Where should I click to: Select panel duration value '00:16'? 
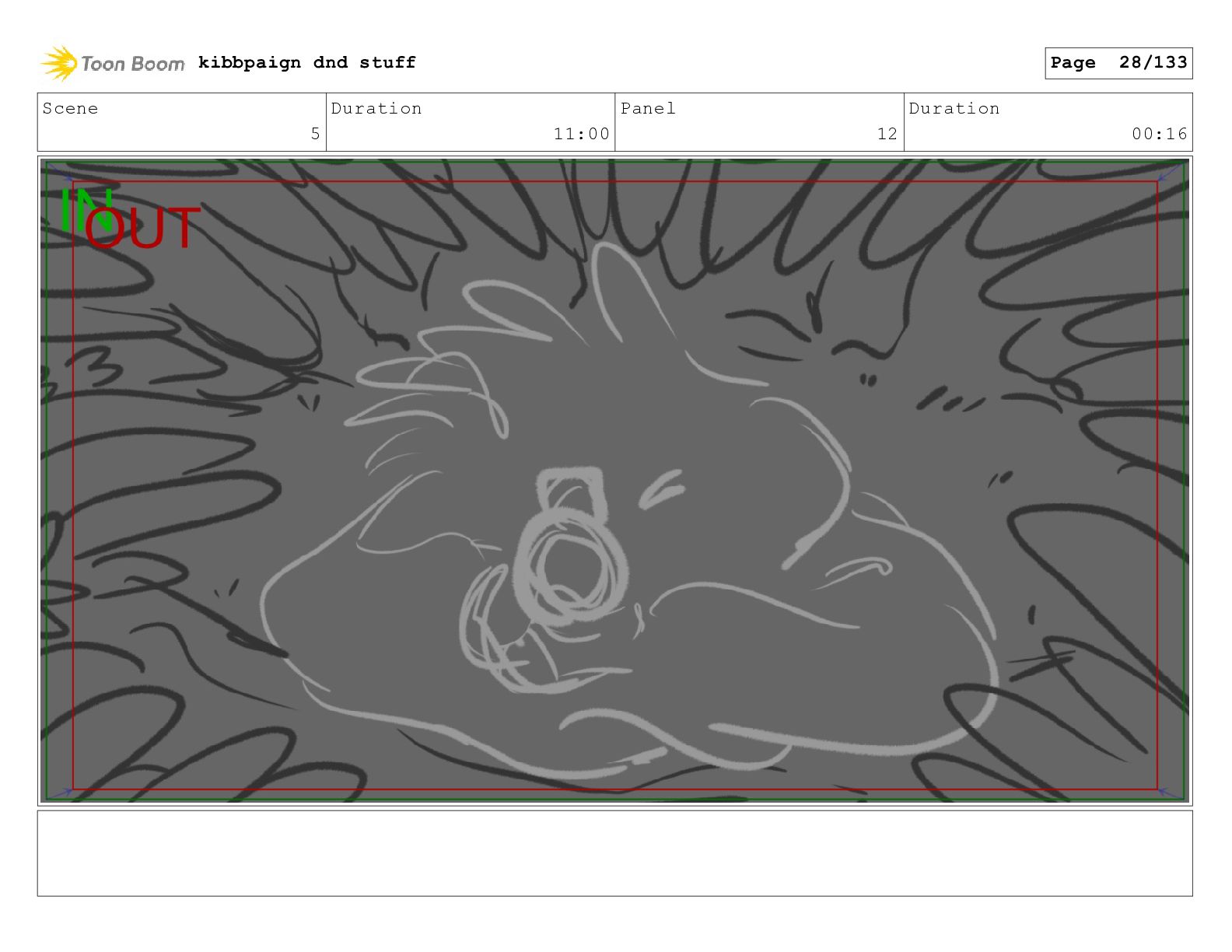(x=1160, y=134)
